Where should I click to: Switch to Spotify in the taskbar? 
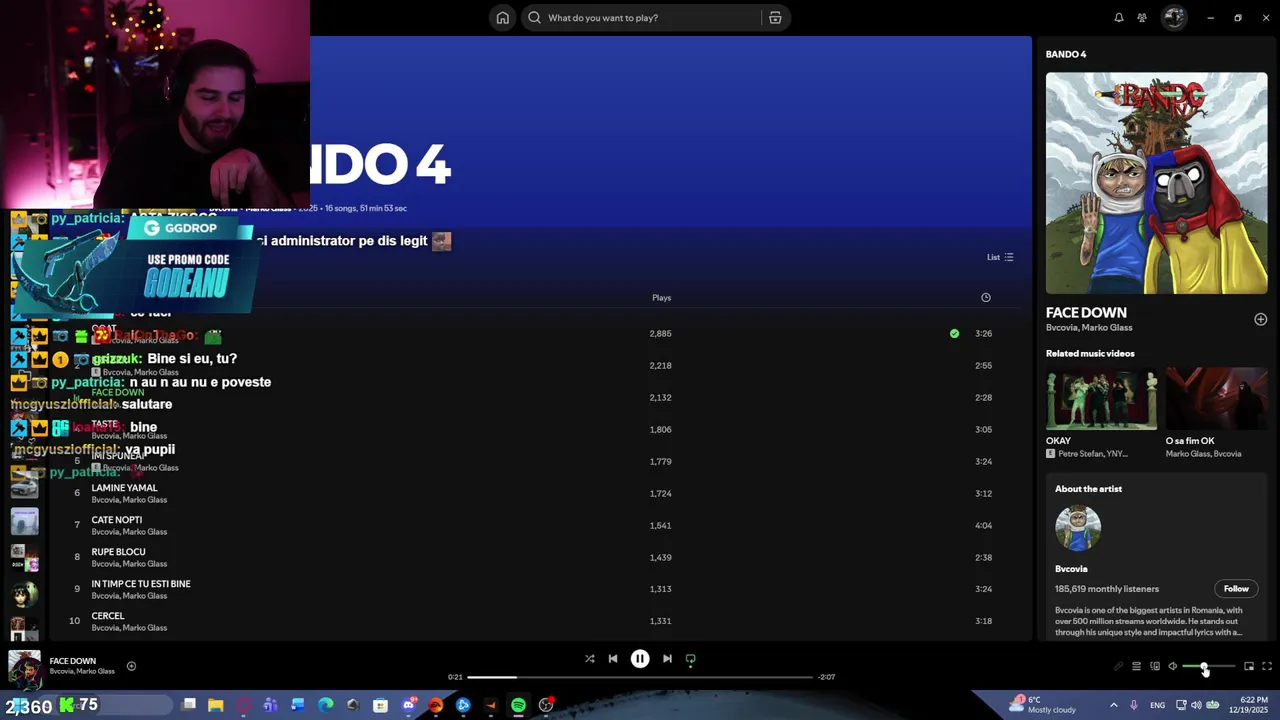pos(518,705)
